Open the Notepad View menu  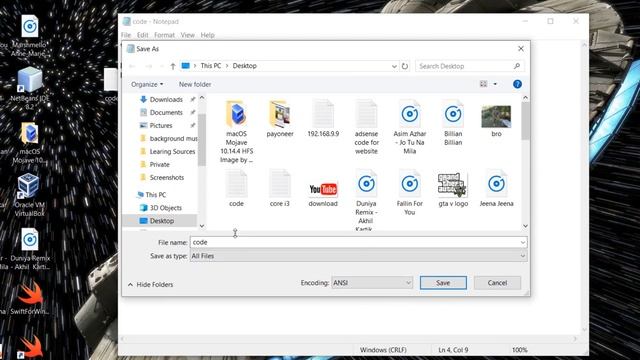188,35
